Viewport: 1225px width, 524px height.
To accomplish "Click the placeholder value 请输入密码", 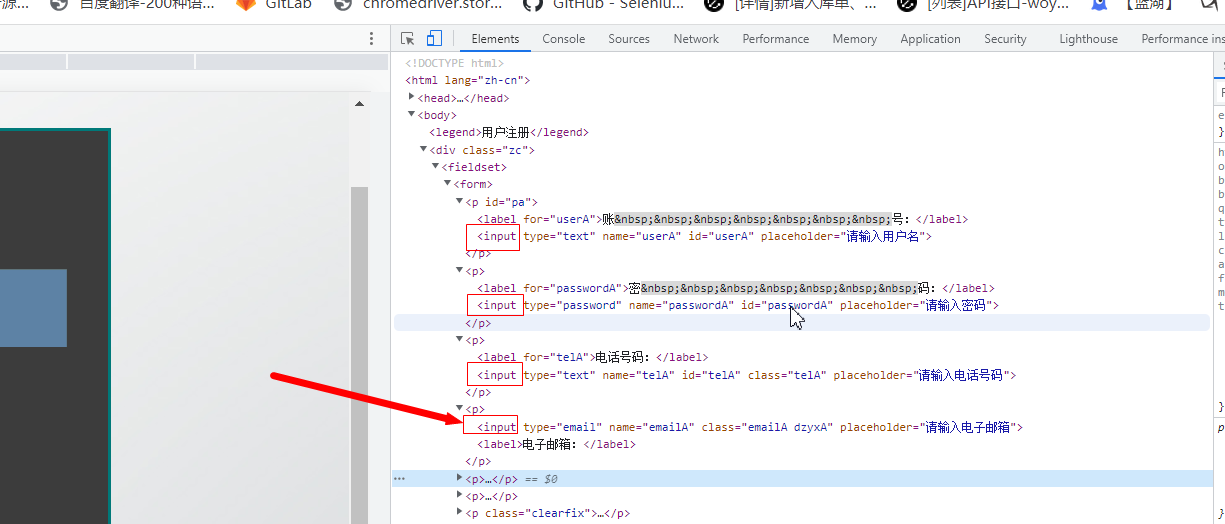I will (x=958, y=305).
